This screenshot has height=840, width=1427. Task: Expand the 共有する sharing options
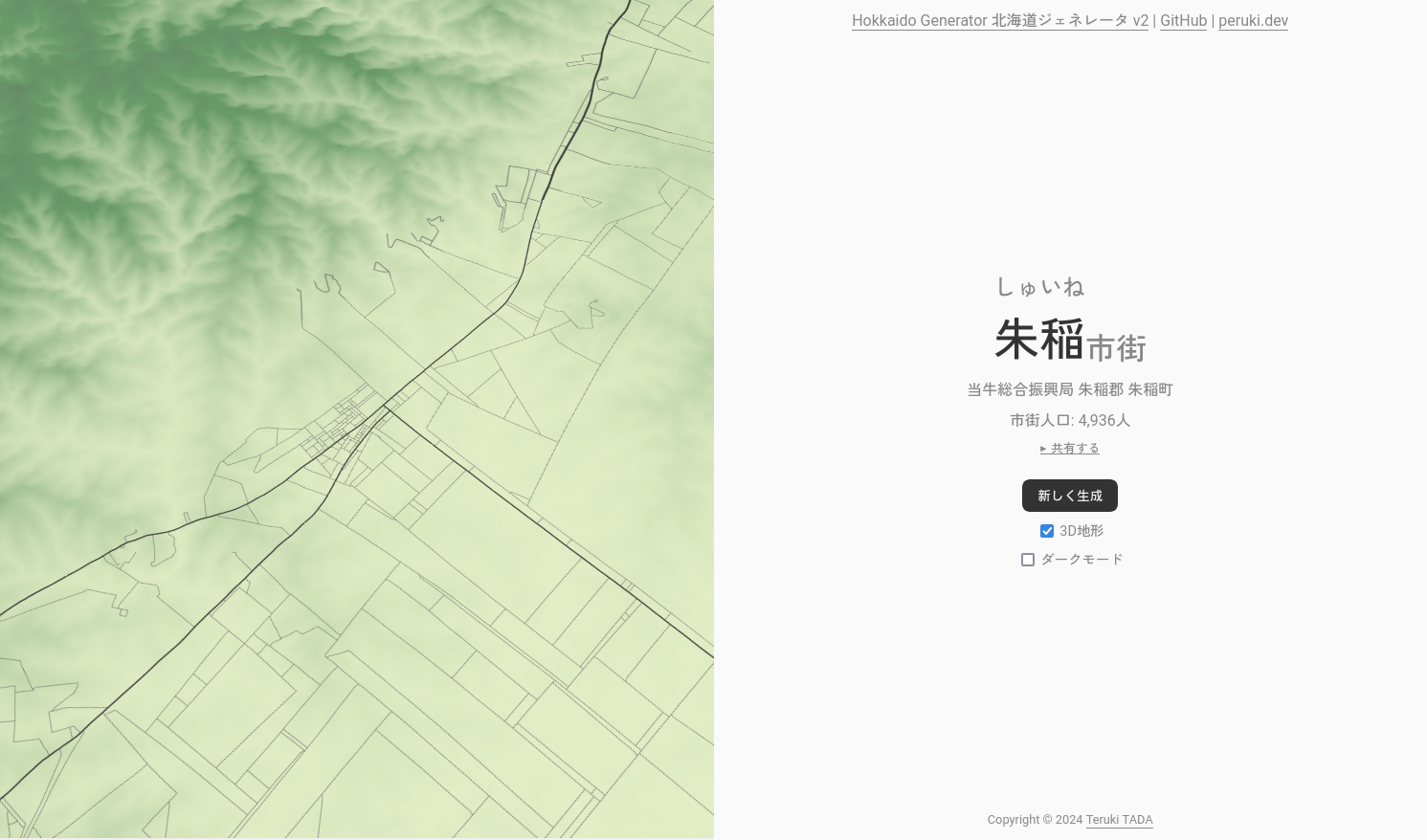tap(1075, 448)
